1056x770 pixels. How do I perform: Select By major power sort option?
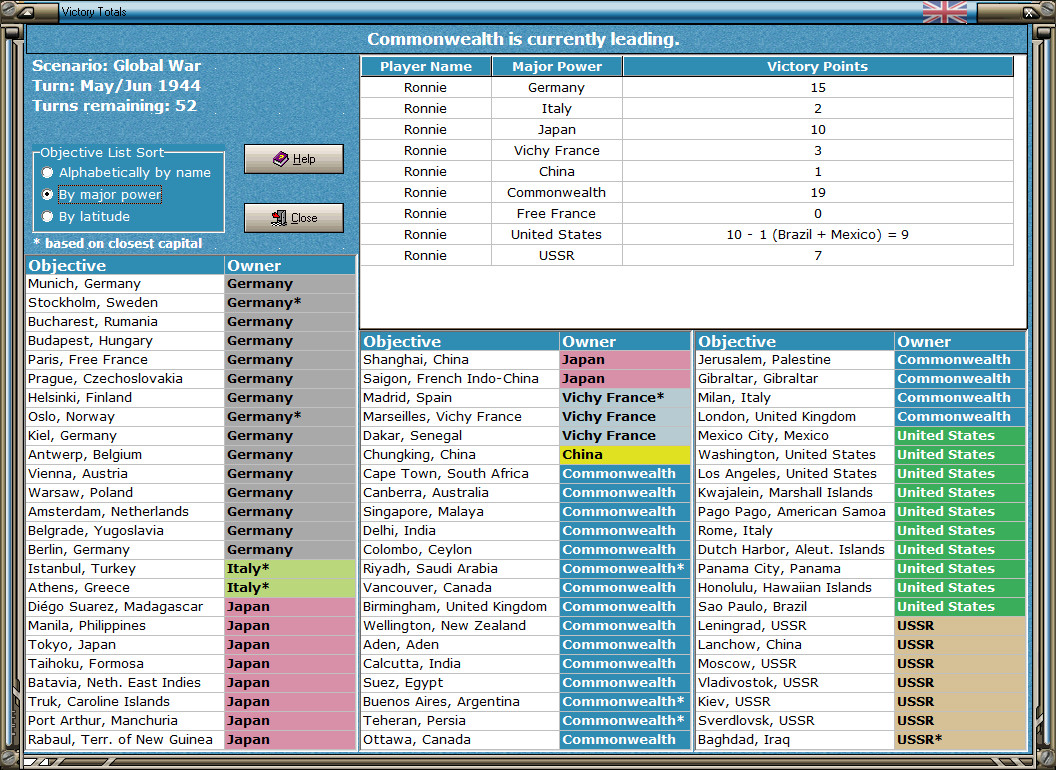(x=102, y=195)
